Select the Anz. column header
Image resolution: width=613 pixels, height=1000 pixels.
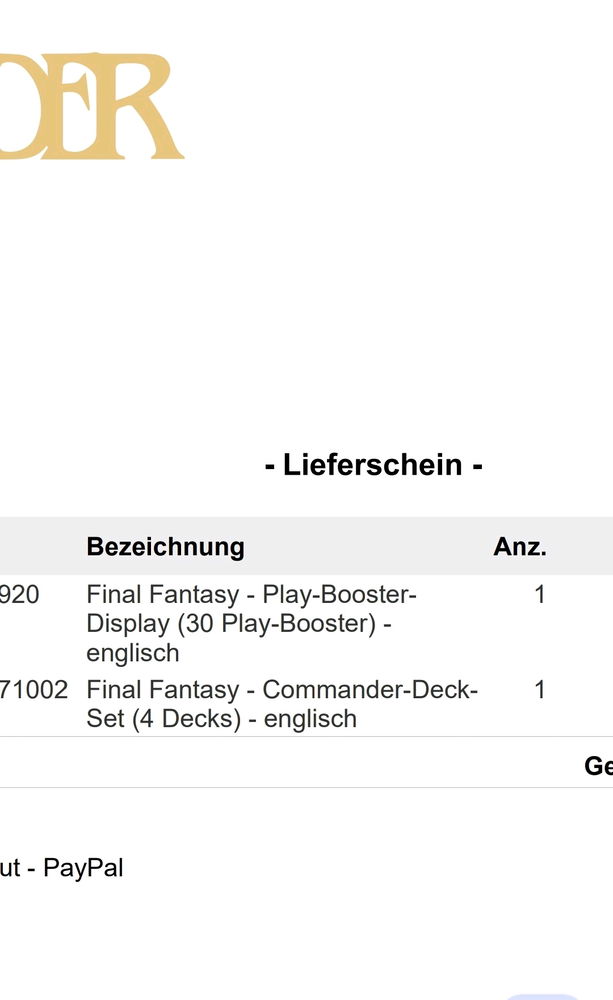(x=520, y=547)
